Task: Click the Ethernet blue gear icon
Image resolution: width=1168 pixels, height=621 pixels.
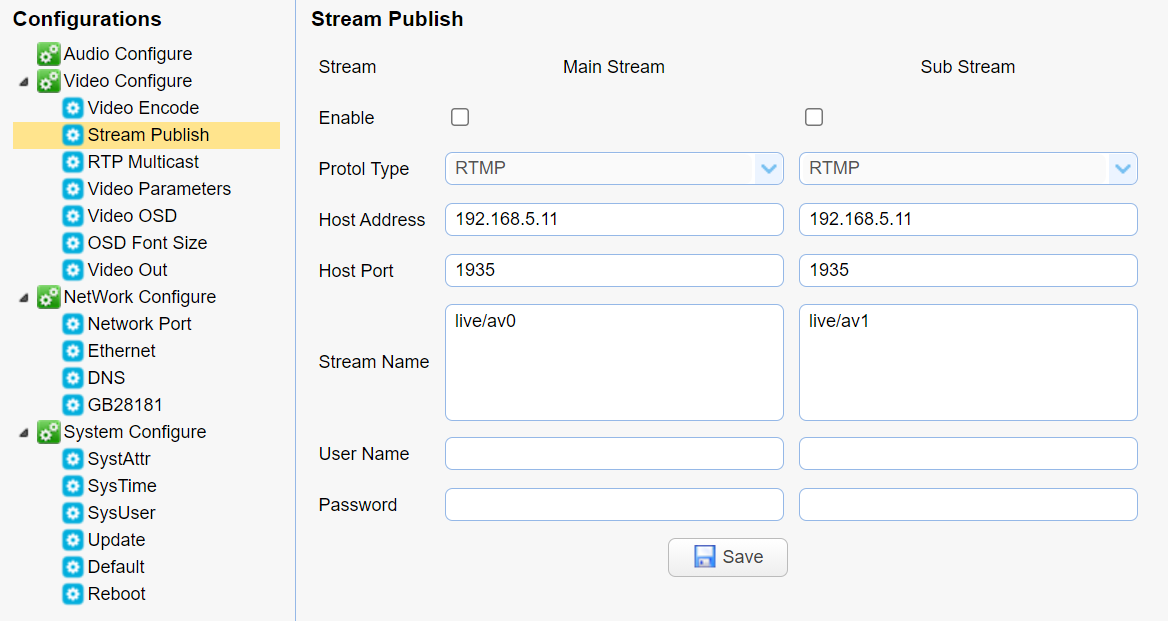Action: (x=72, y=351)
